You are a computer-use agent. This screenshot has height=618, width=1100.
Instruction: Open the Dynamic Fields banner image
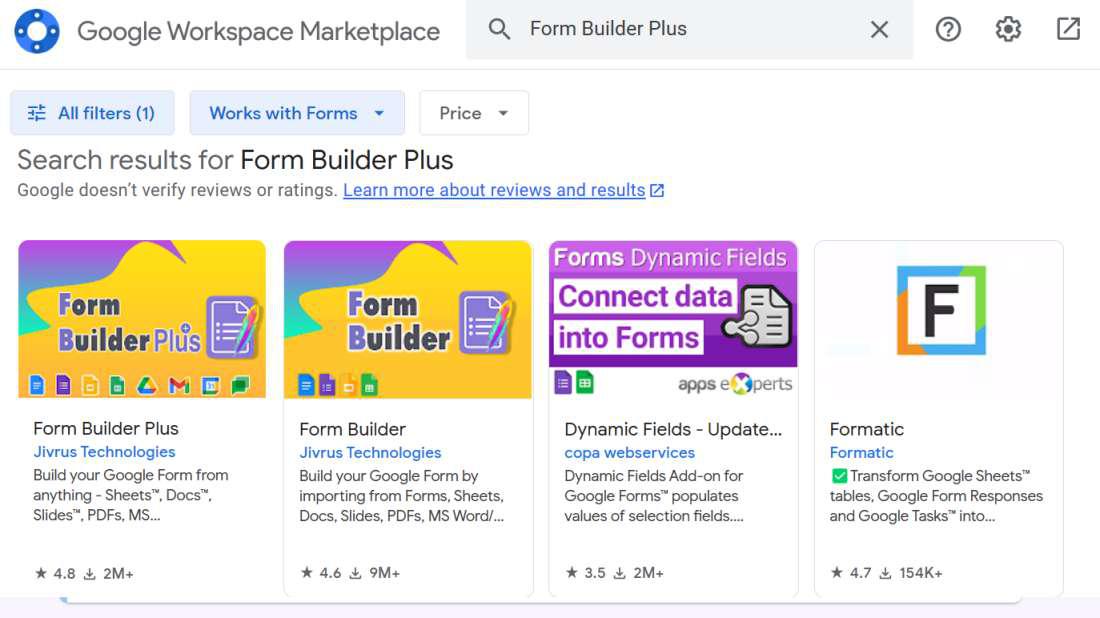pyautogui.click(x=673, y=319)
